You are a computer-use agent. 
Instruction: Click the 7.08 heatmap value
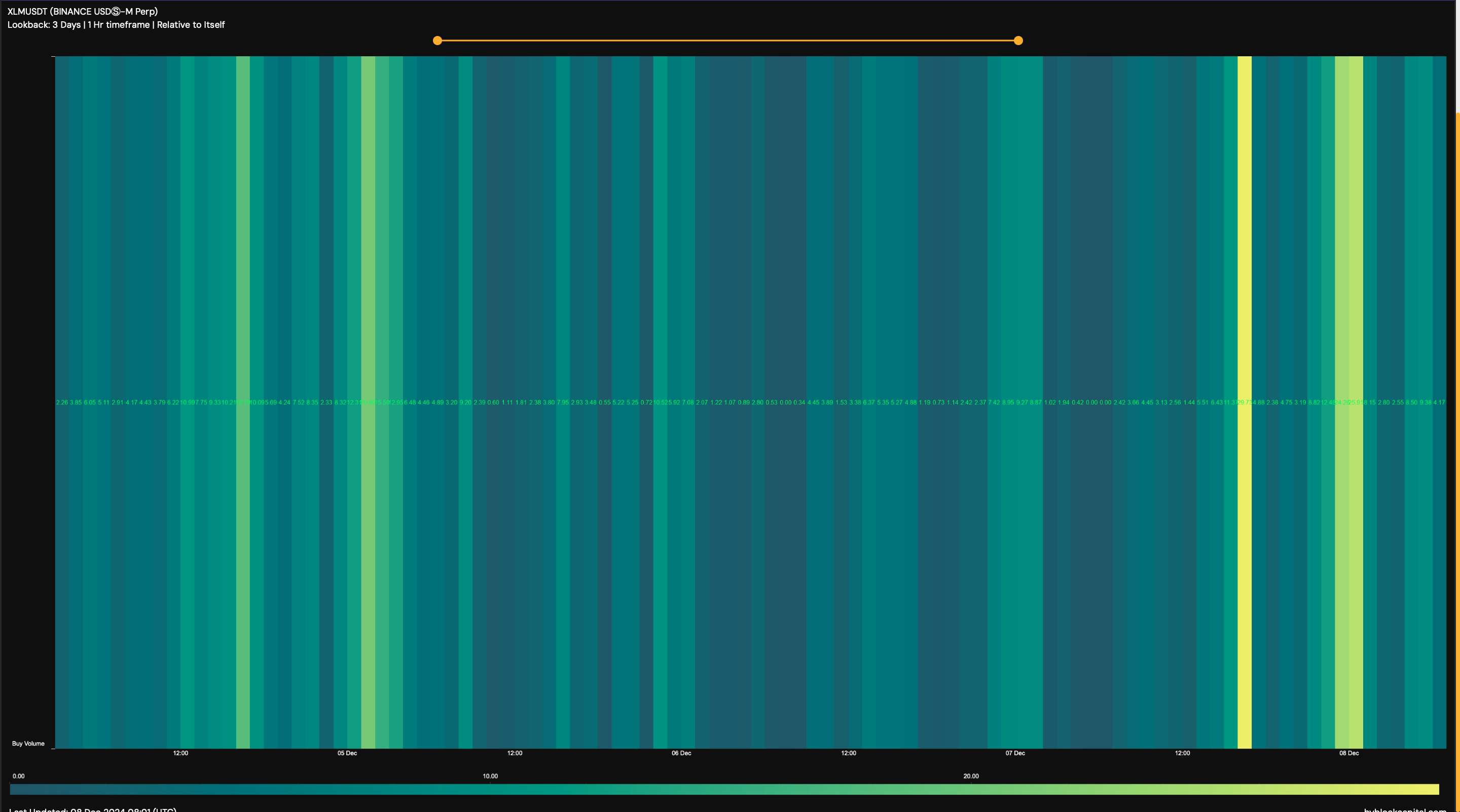tap(688, 402)
